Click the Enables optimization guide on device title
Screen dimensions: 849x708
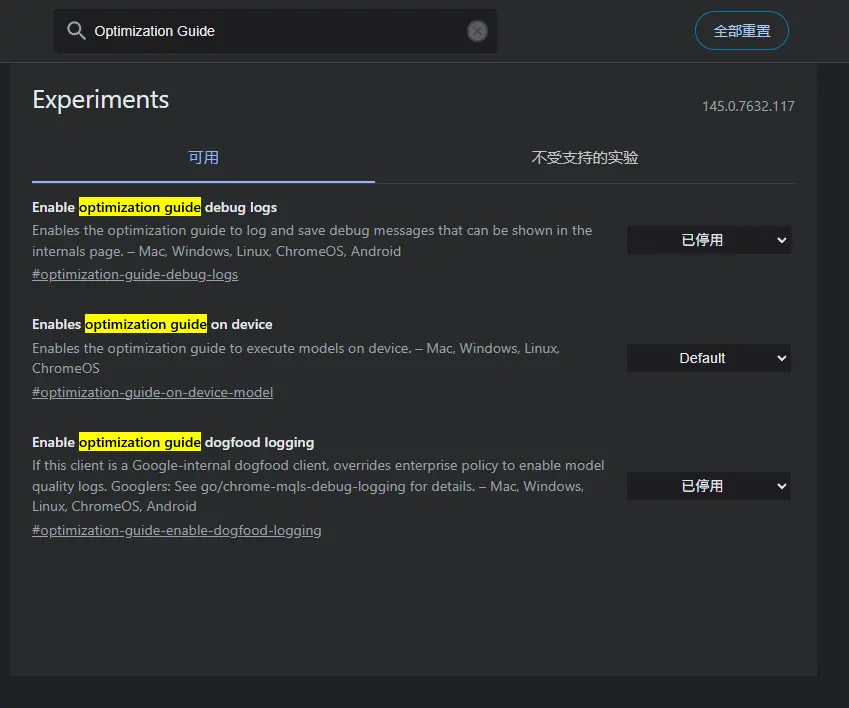(x=150, y=324)
